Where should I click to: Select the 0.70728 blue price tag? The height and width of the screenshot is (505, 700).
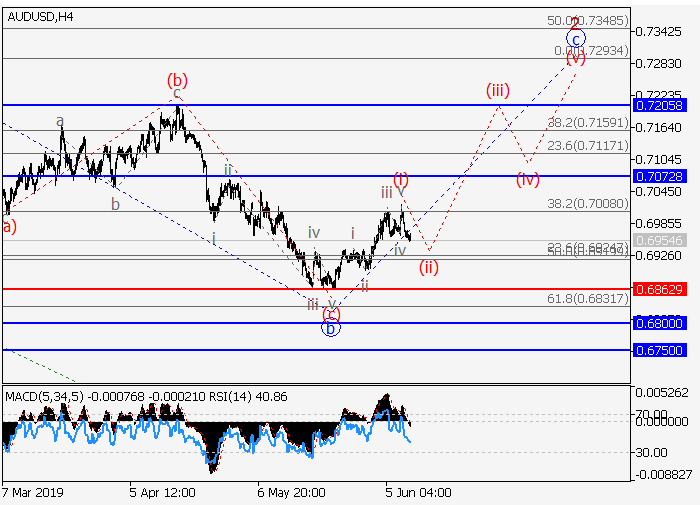point(659,176)
